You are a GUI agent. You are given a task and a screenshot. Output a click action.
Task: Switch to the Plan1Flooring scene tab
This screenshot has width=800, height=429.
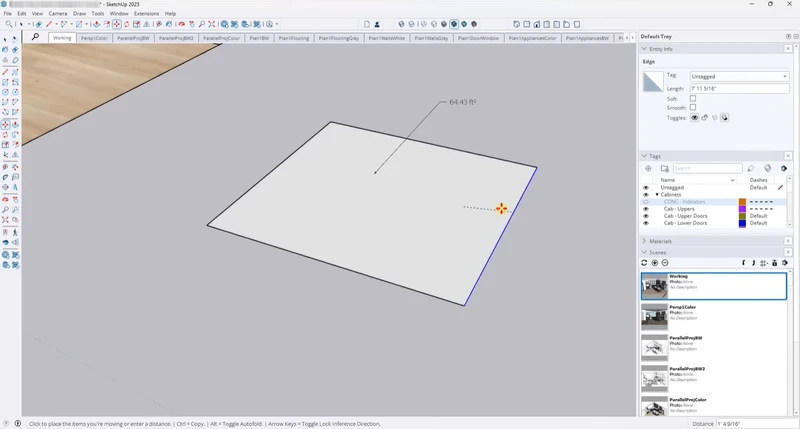click(293, 38)
